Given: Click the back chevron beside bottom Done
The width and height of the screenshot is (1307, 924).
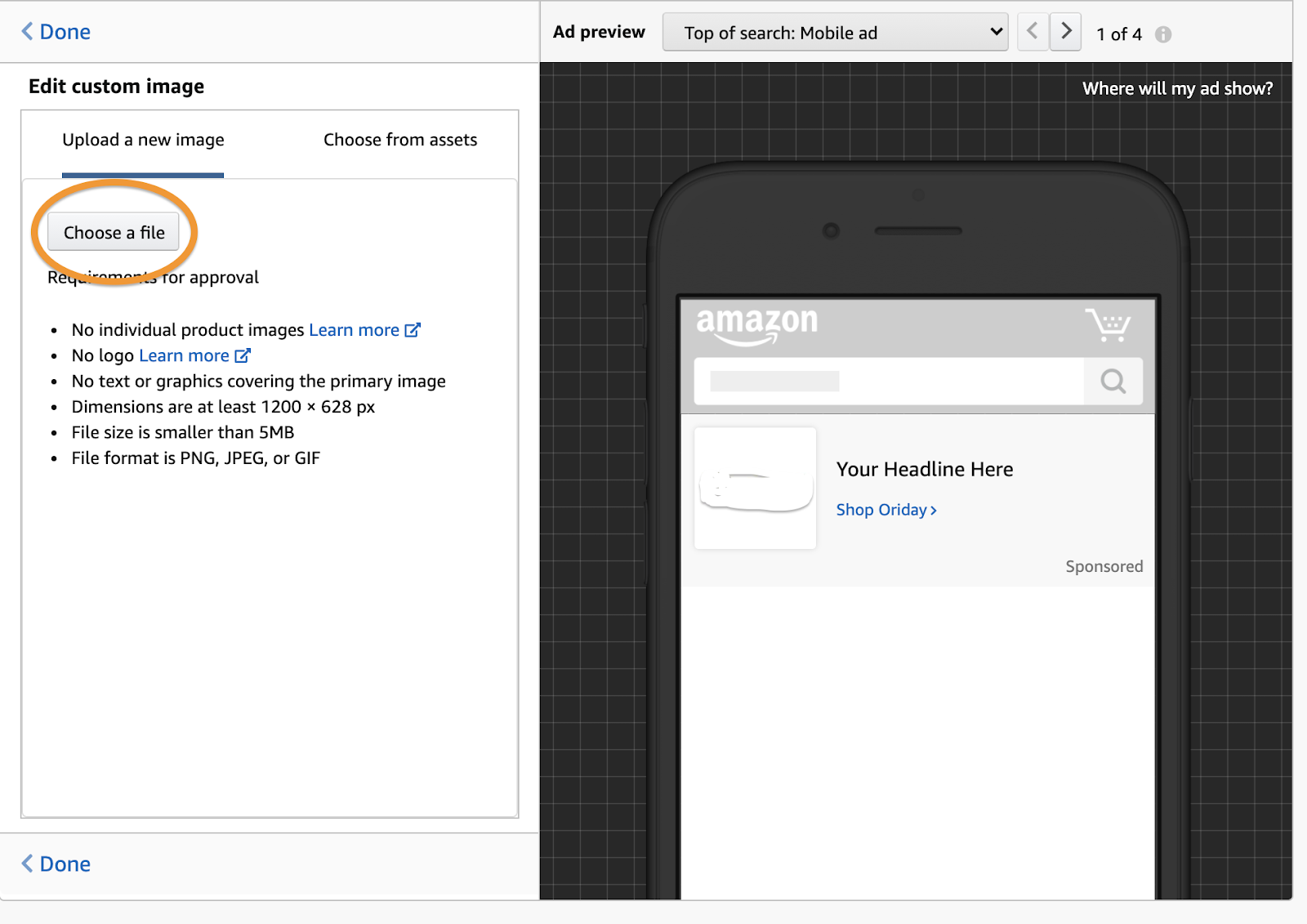Looking at the screenshot, I should point(27,864).
